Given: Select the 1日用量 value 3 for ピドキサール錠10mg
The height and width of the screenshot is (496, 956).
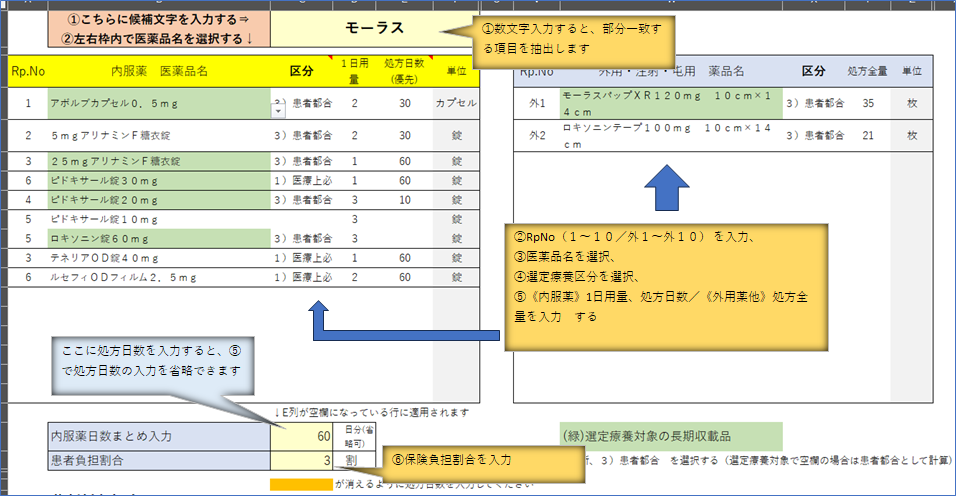Looking at the screenshot, I should pos(354,219).
